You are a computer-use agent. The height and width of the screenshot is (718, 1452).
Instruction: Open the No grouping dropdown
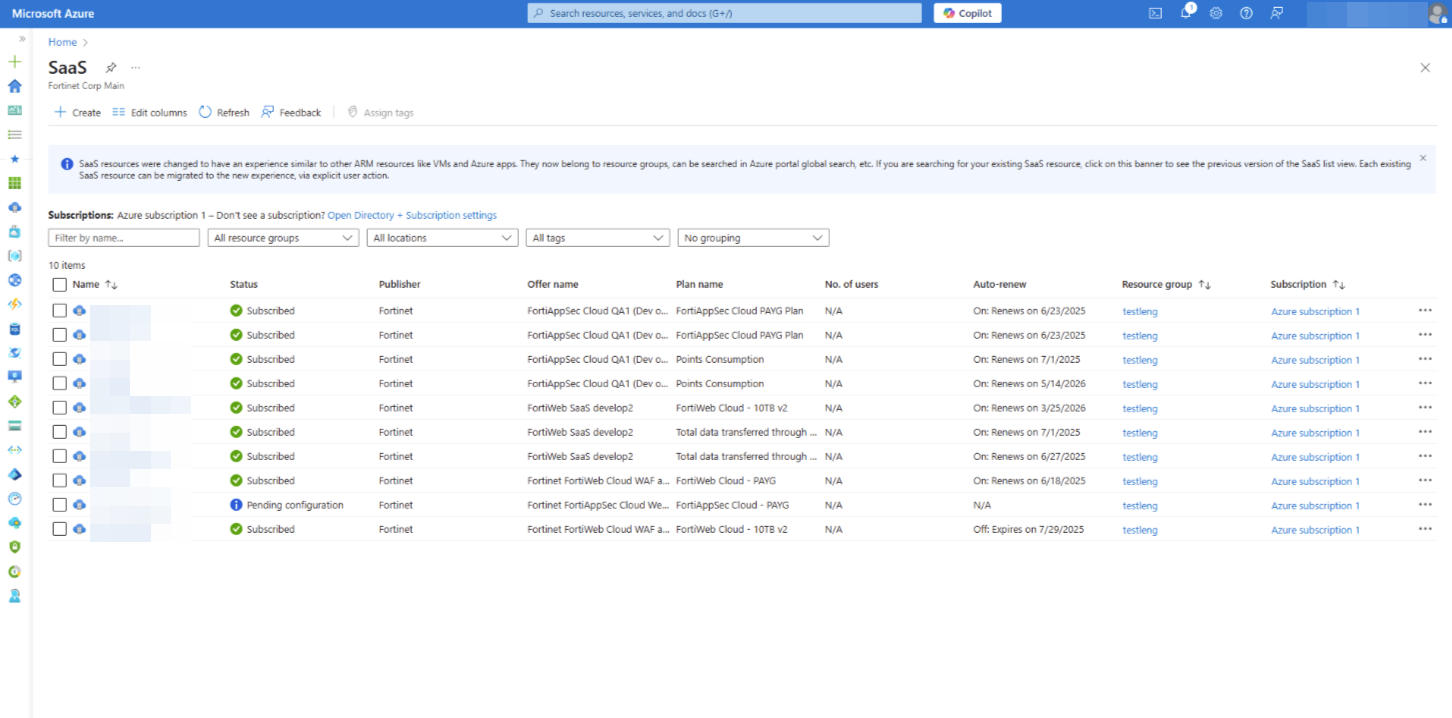click(753, 238)
